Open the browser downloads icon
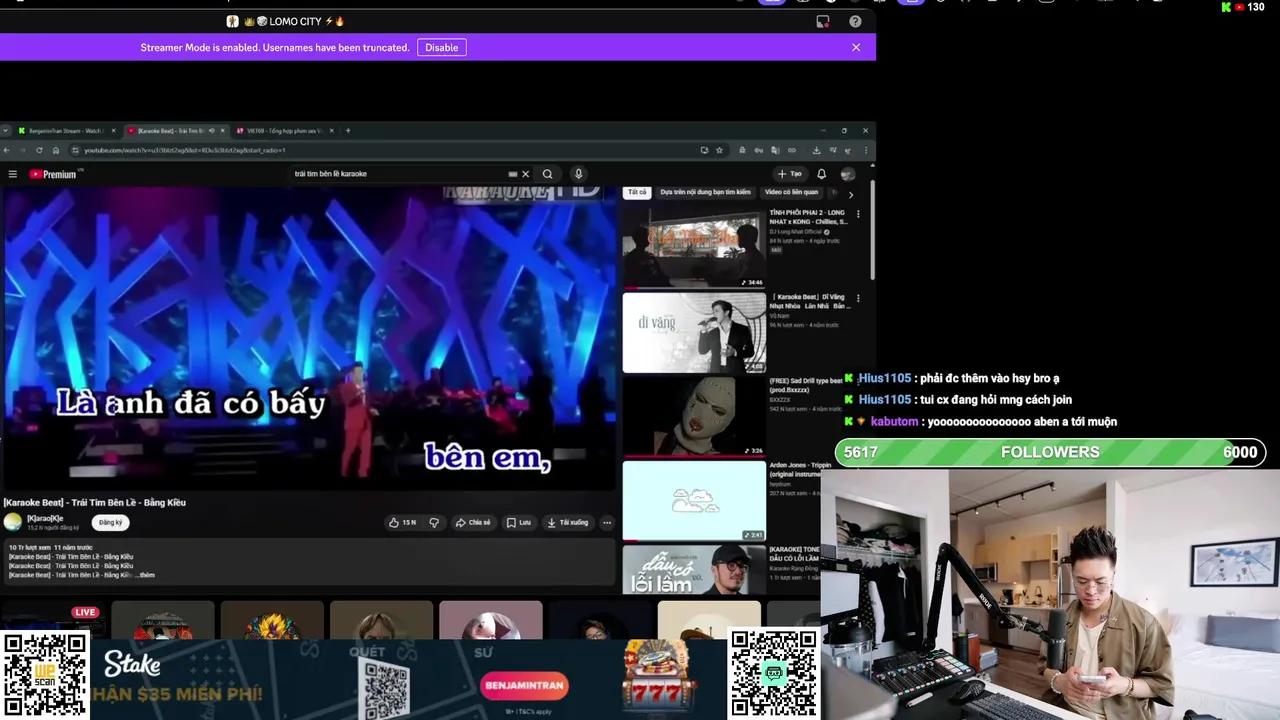Image resolution: width=1280 pixels, height=720 pixels. 816,150
